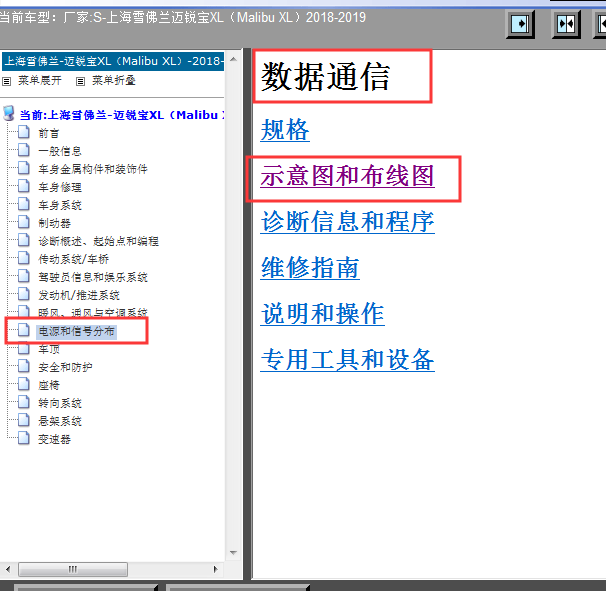The image size is (606, 591).
Task: Click the 菜单折叠 menu collapse icon
Action: click(x=80, y=81)
